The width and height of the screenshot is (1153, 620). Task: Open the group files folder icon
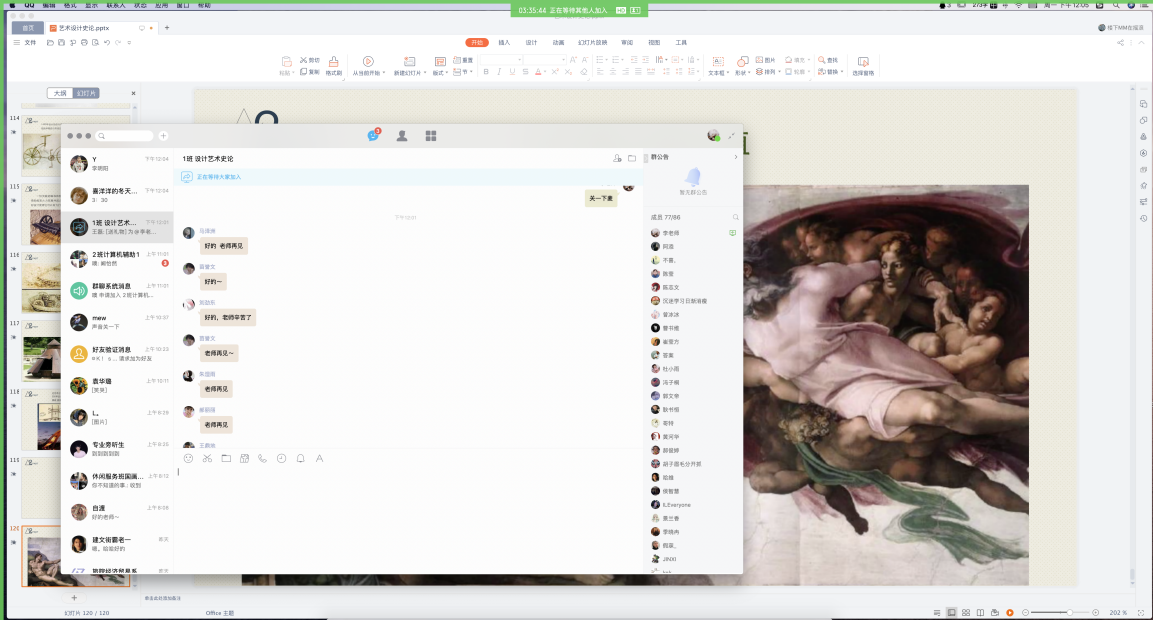[632, 158]
